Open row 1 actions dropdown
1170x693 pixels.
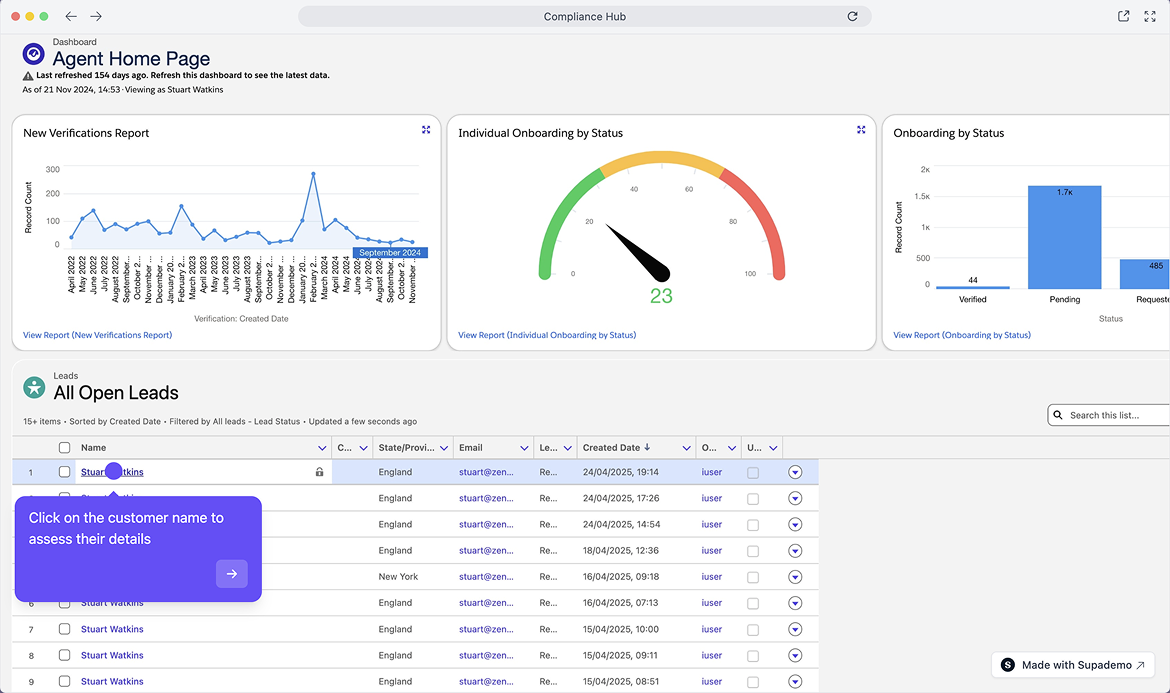[x=795, y=472]
